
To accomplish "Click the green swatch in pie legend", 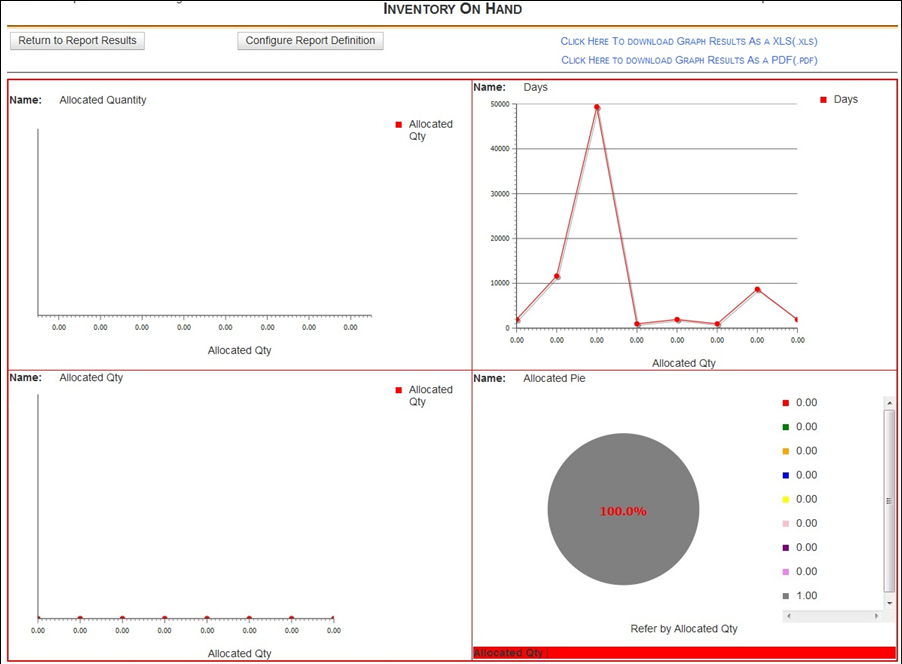I will point(786,427).
